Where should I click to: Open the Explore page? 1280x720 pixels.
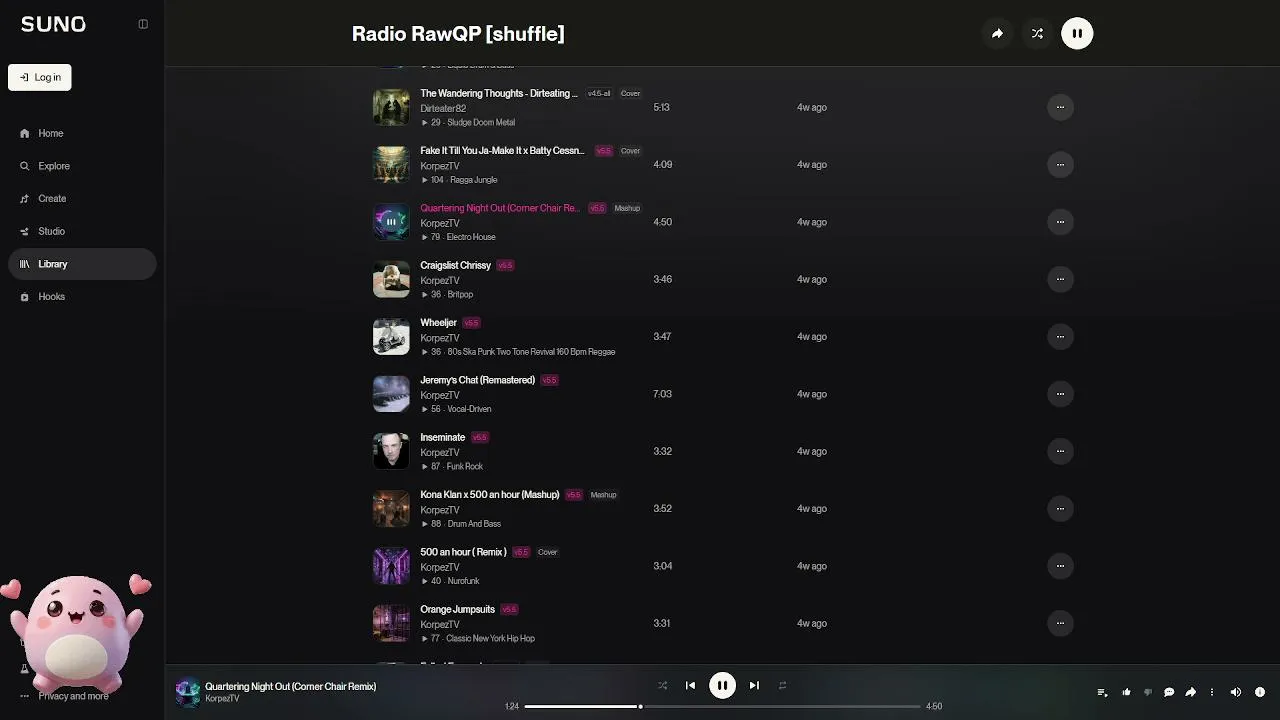(x=82, y=166)
